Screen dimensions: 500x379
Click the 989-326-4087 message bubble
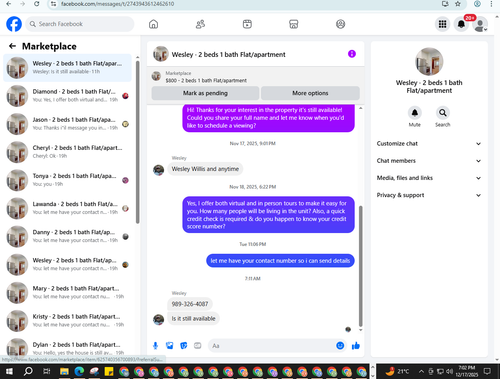pyautogui.click(x=190, y=304)
